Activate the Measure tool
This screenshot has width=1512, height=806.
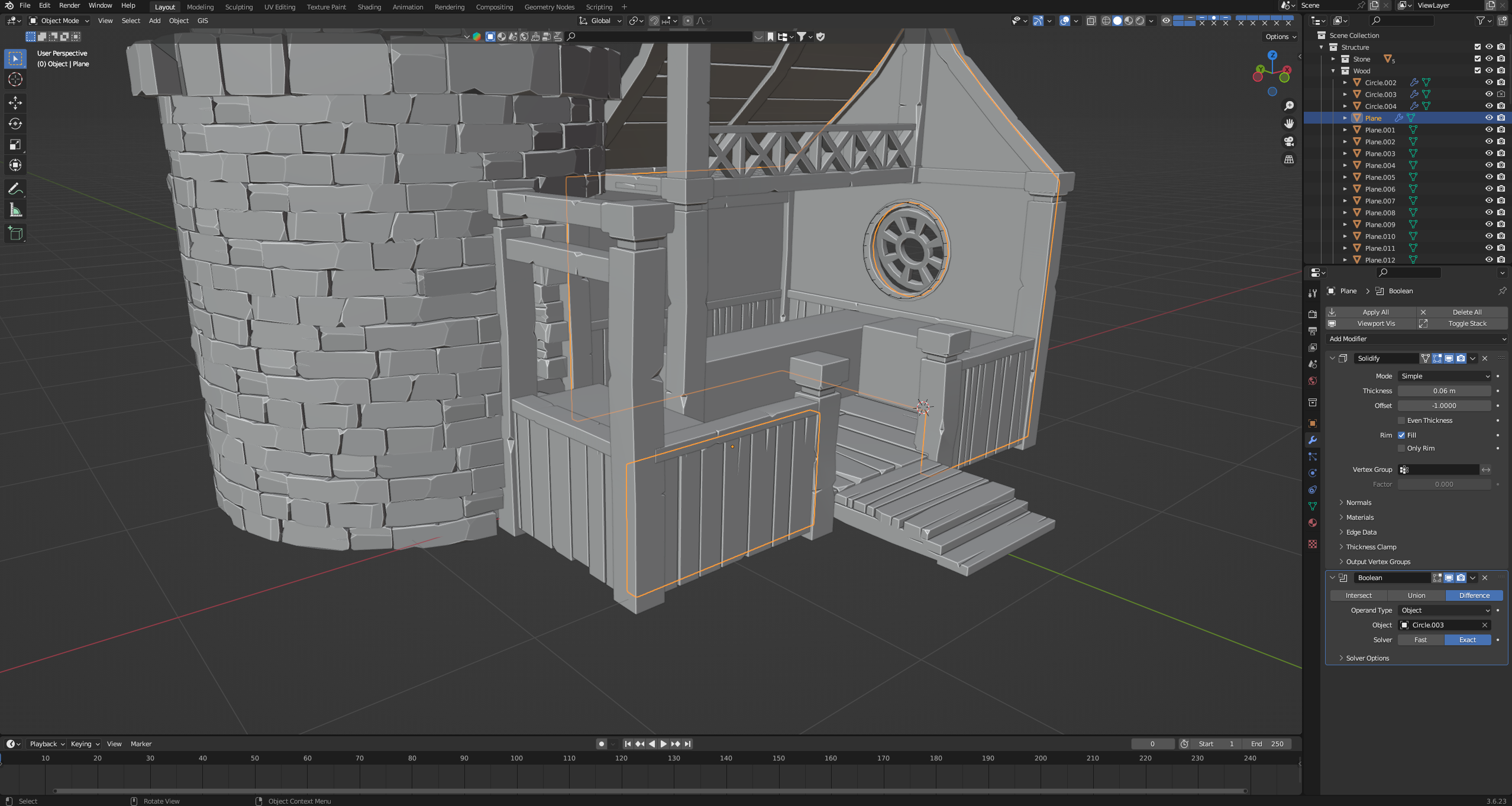15,210
